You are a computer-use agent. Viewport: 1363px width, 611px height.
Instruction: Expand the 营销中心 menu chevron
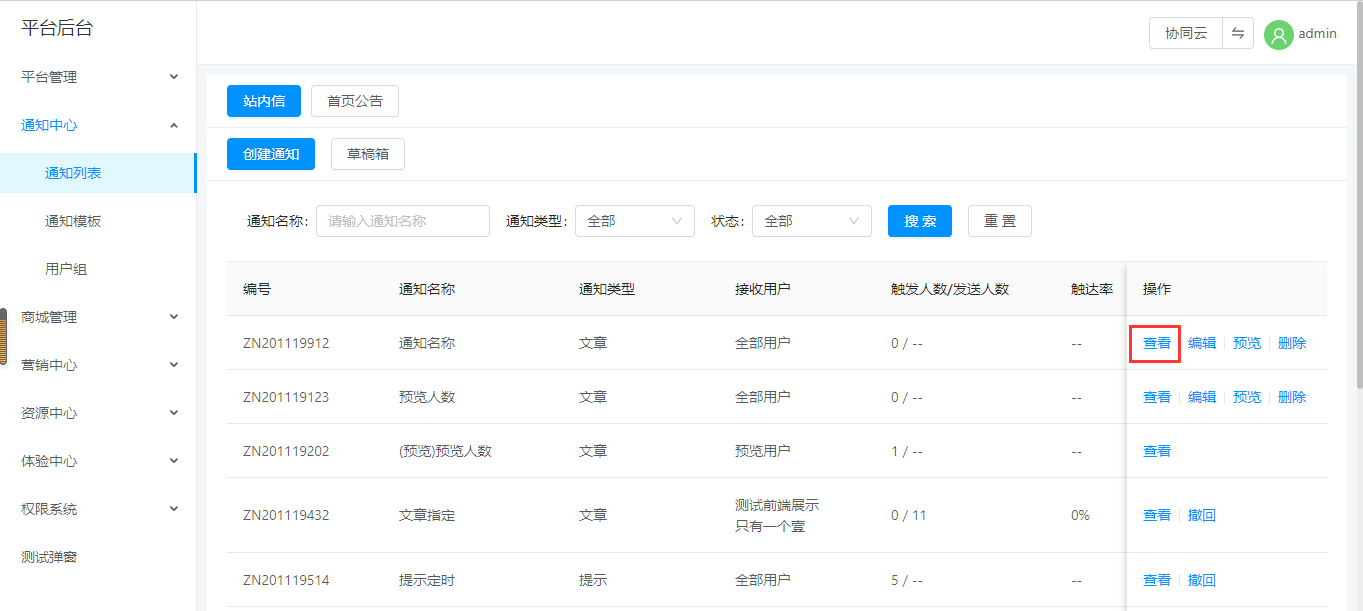pos(174,365)
